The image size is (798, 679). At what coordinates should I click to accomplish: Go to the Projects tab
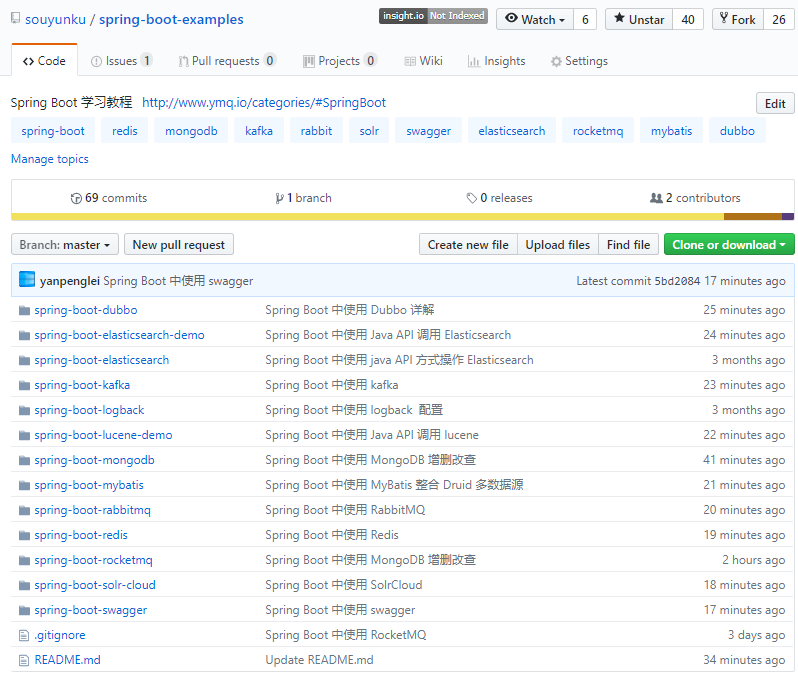pyautogui.click(x=340, y=61)
